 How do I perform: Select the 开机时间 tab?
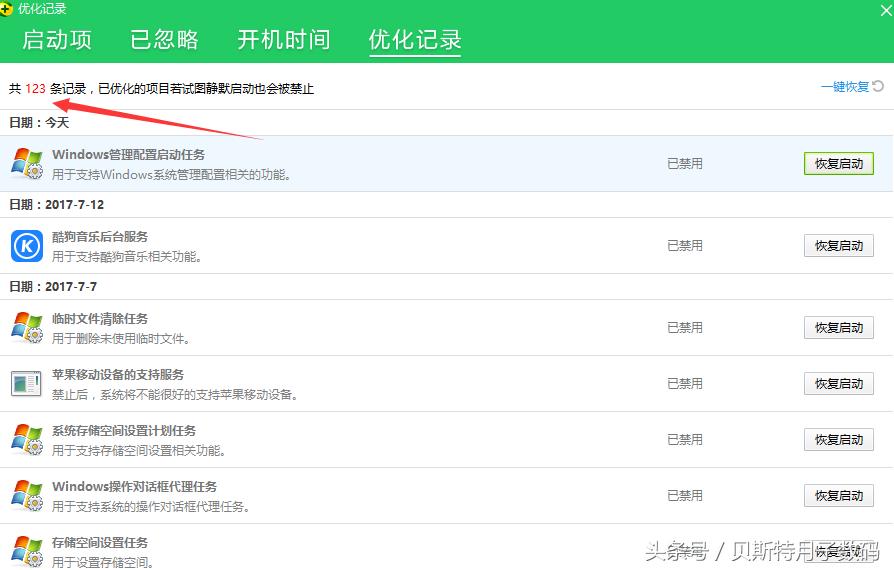pos(283,40)
